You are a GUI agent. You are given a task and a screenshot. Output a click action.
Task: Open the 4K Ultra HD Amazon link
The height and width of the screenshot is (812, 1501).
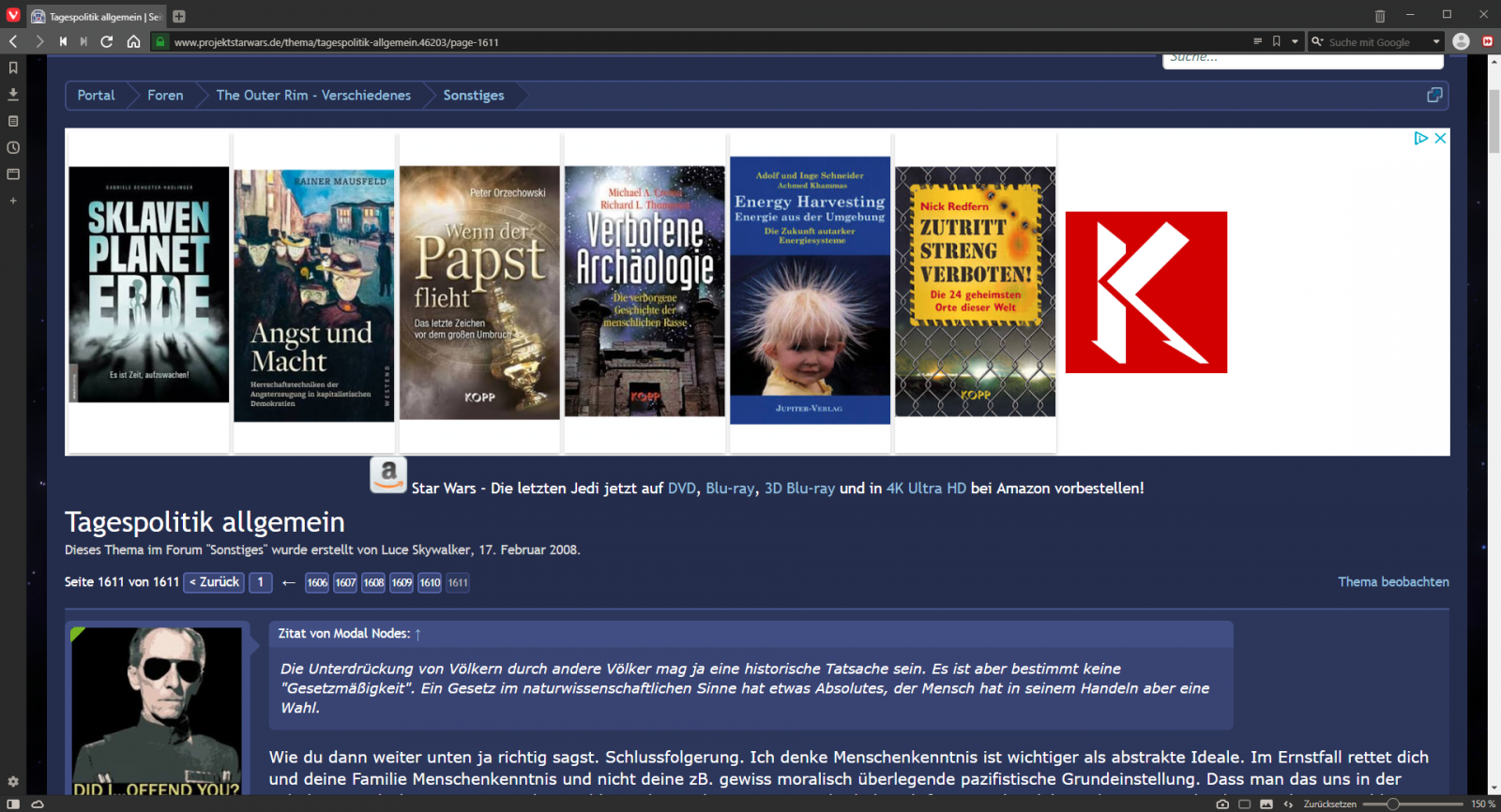(x=926, y=489)
